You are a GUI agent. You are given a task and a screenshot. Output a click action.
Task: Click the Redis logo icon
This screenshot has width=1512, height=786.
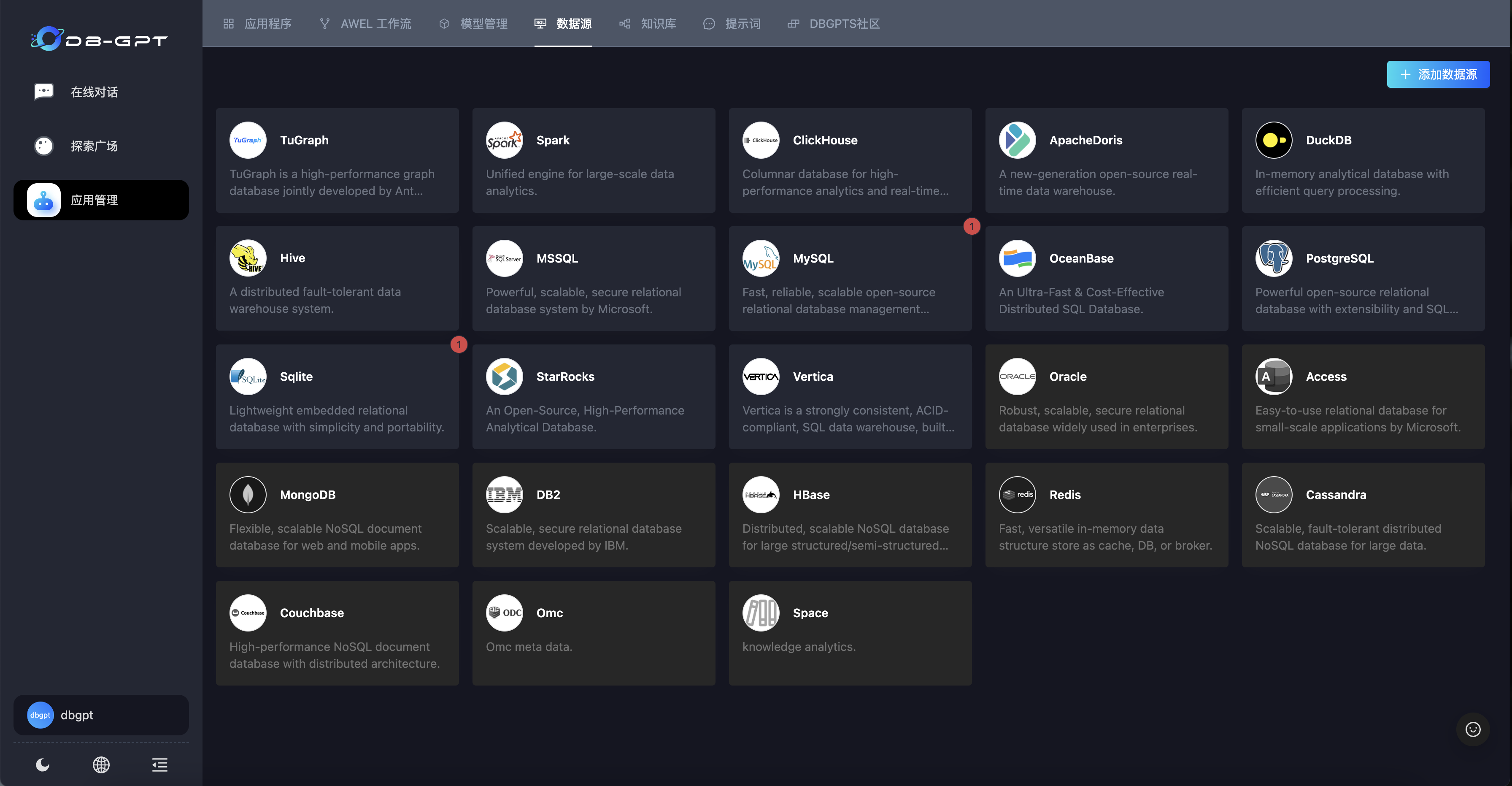[x=1017, y=495]
